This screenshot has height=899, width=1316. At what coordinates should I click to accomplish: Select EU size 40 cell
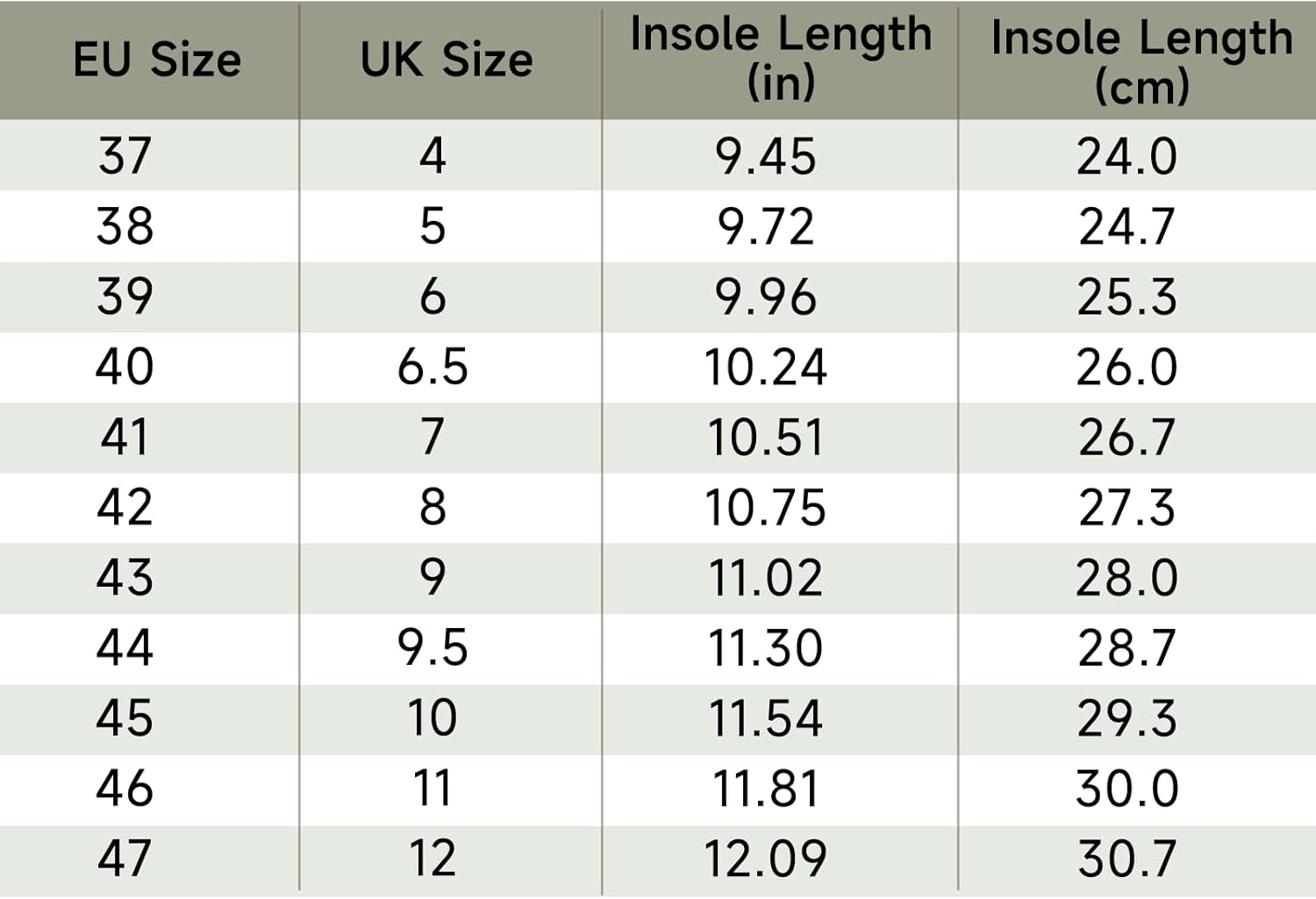click(x=125, y=367)
